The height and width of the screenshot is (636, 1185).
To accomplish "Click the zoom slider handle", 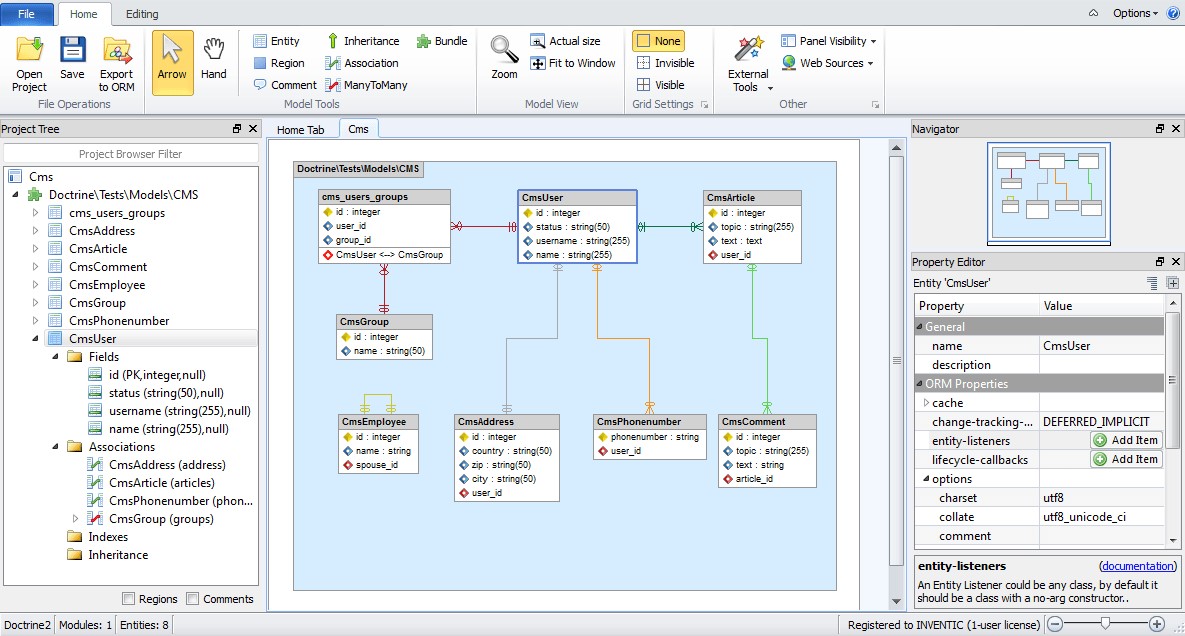I will tap(1105, 624).
